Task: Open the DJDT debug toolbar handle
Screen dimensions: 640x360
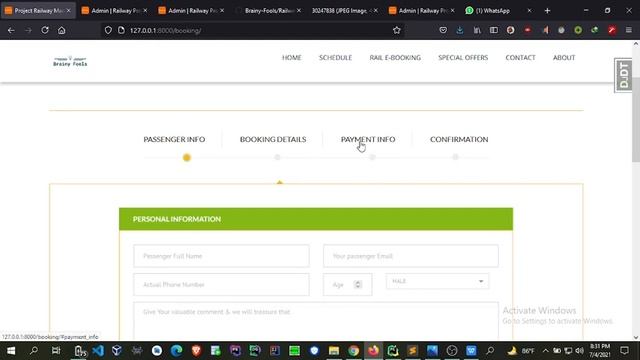Action: click(x=623, y=75)
